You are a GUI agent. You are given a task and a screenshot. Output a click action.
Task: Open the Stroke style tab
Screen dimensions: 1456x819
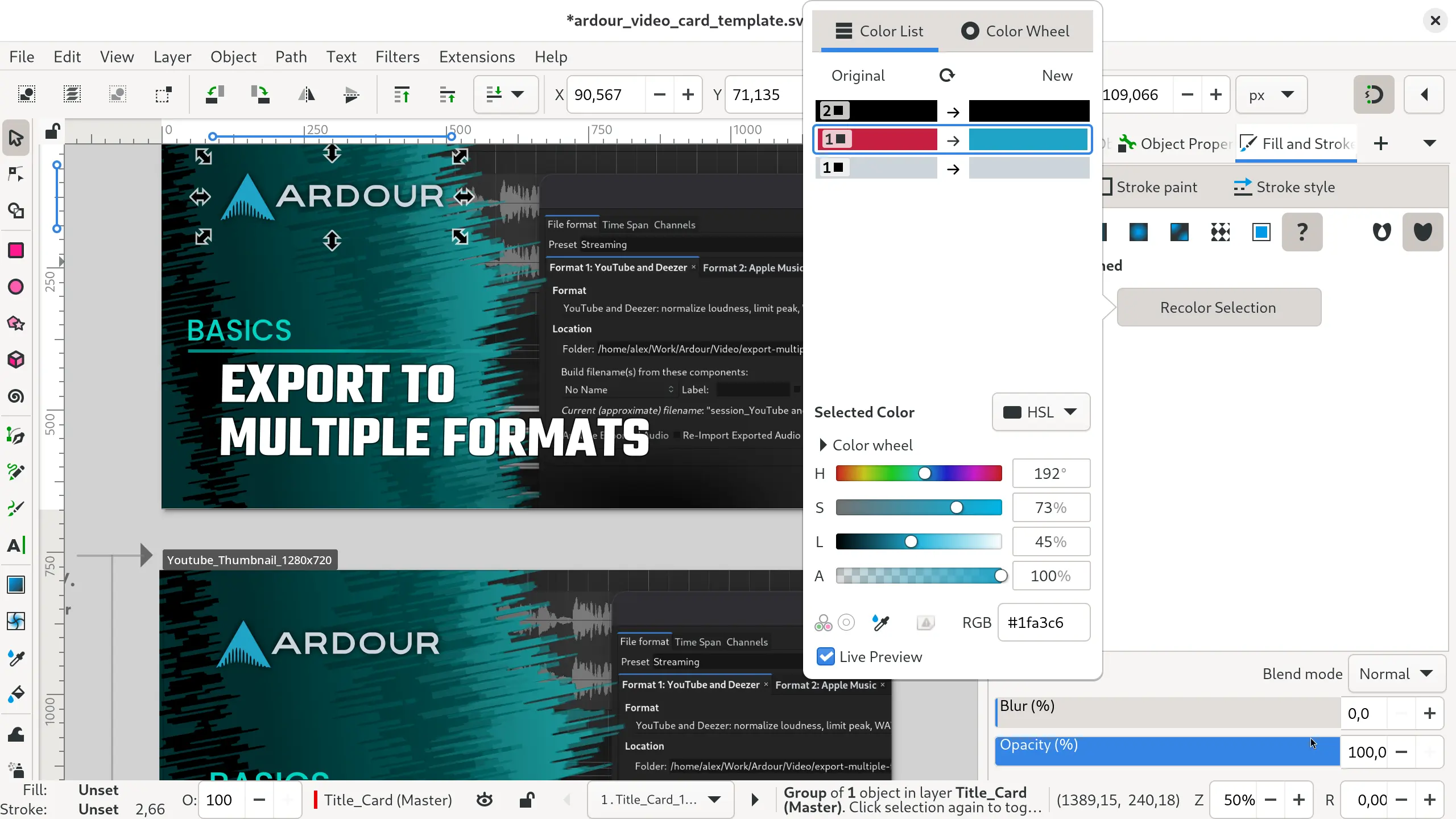point(1284,187)
